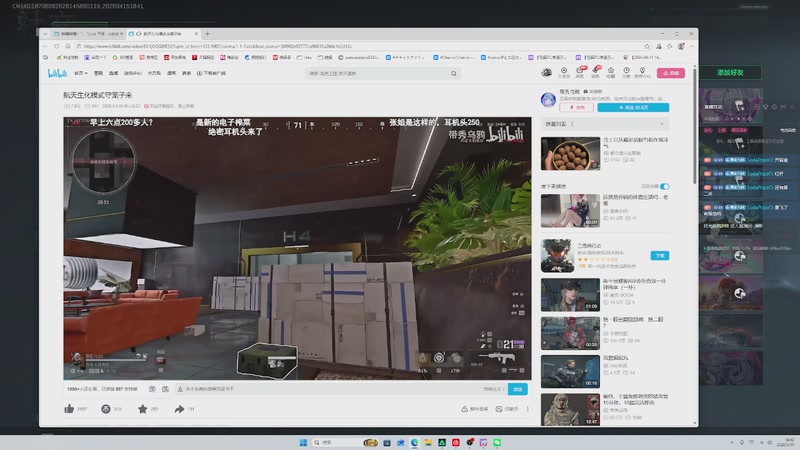Viewport: 800px width, 450px height.
Task: Click the report (稿件投诉) warning icon
Action: [464, 409]
